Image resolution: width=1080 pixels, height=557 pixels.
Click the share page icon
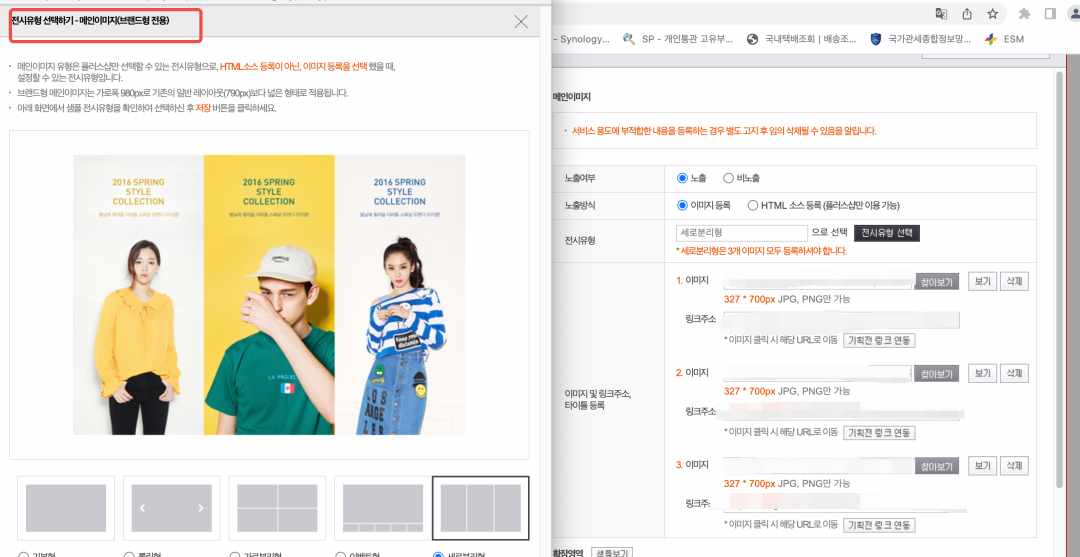pos(967,14)
